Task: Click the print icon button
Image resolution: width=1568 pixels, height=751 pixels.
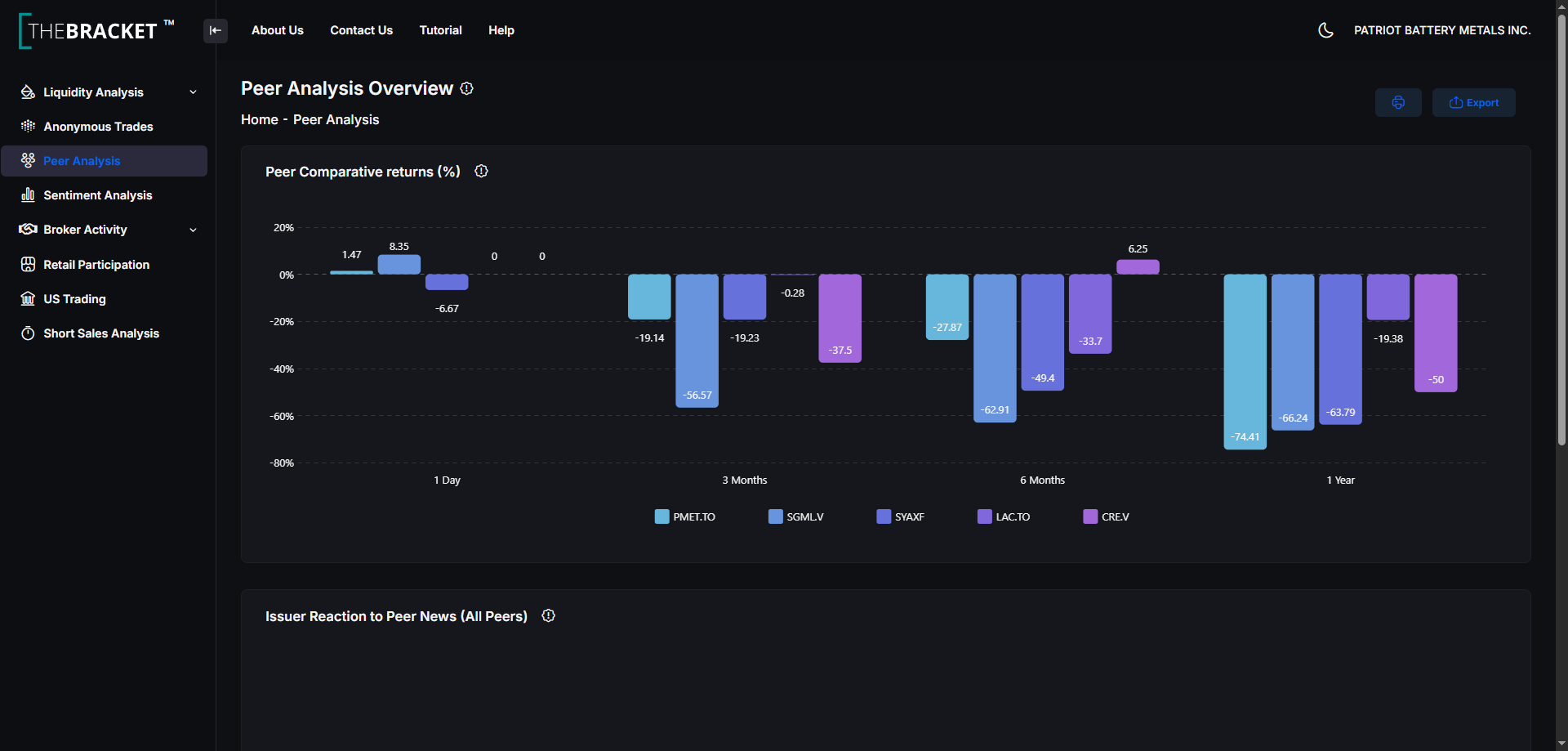Action: pyautogui.click(x=1398, y=103)
